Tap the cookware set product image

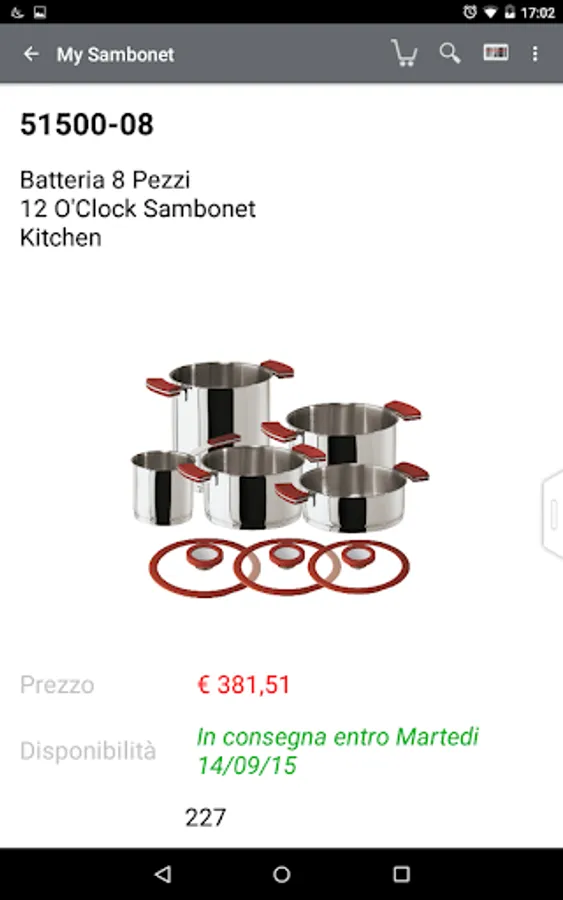tap(281, 478)
